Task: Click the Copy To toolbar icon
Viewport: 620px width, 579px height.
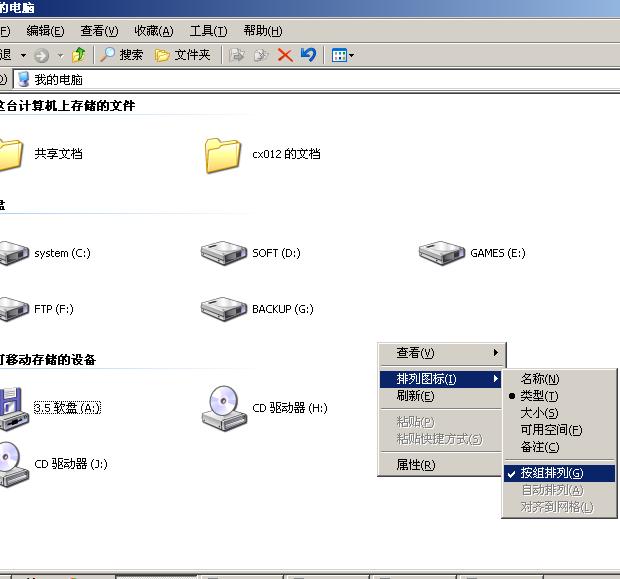Action: tap(261, 55)
